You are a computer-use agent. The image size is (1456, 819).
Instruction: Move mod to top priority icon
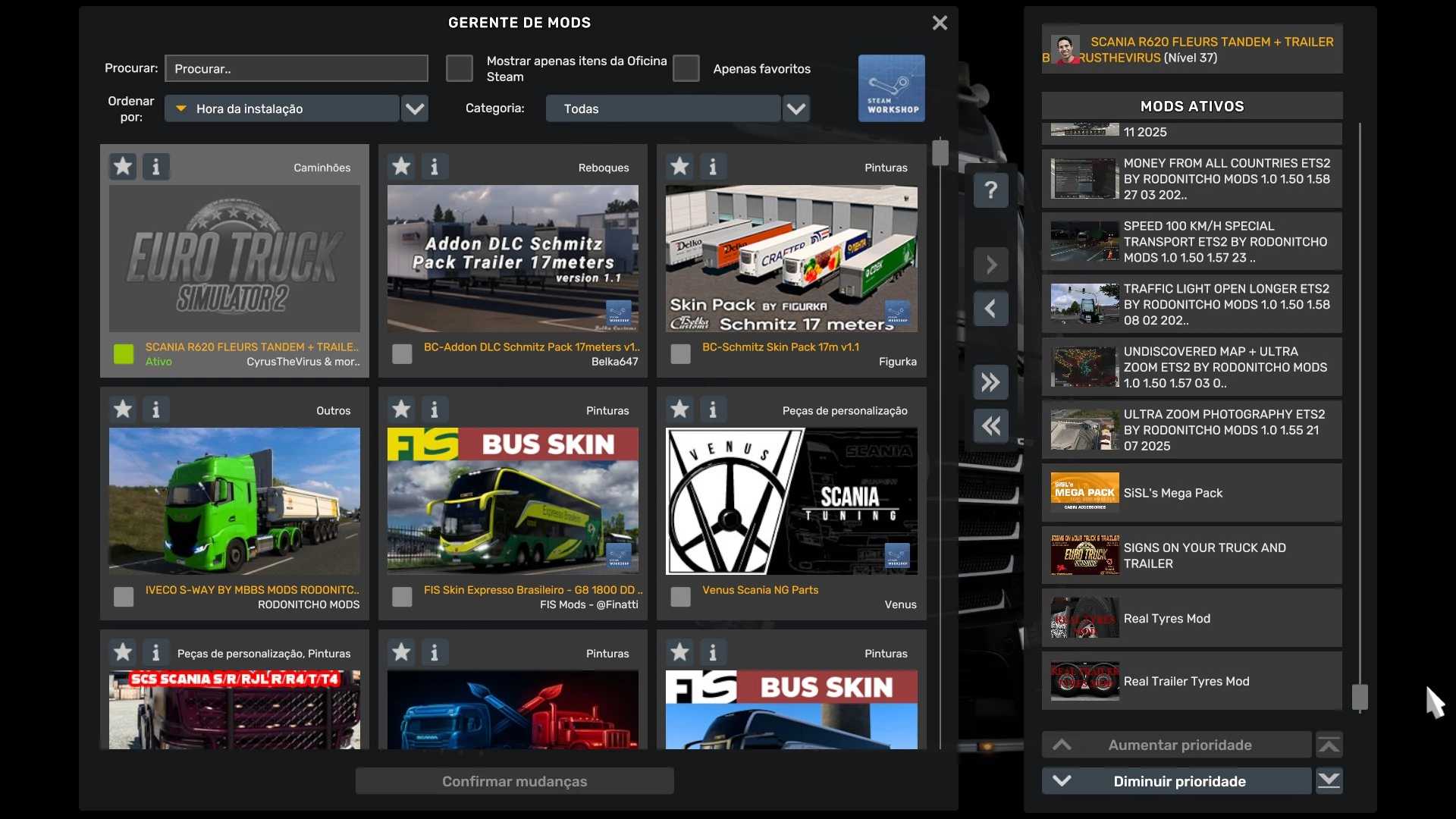click(1329, 745)
